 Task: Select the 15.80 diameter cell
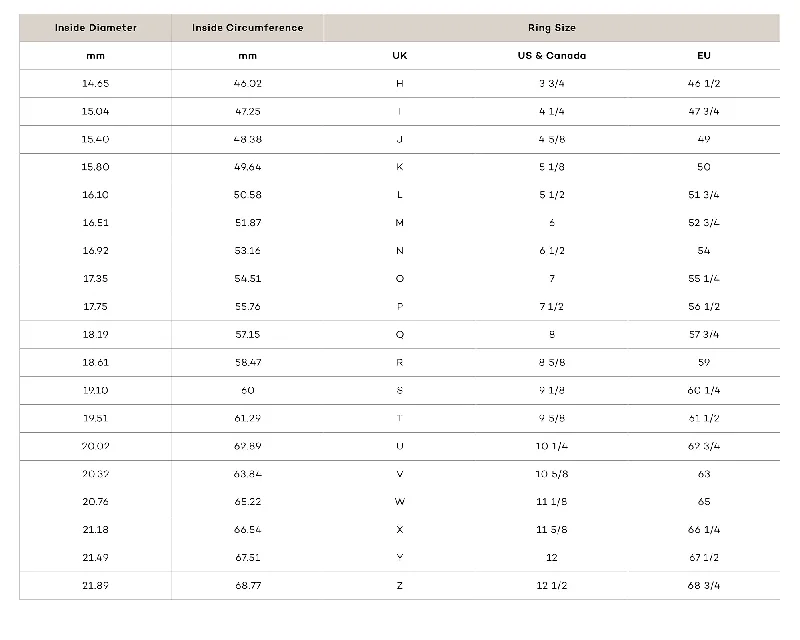pyautogui.click(x=95, y=167)
